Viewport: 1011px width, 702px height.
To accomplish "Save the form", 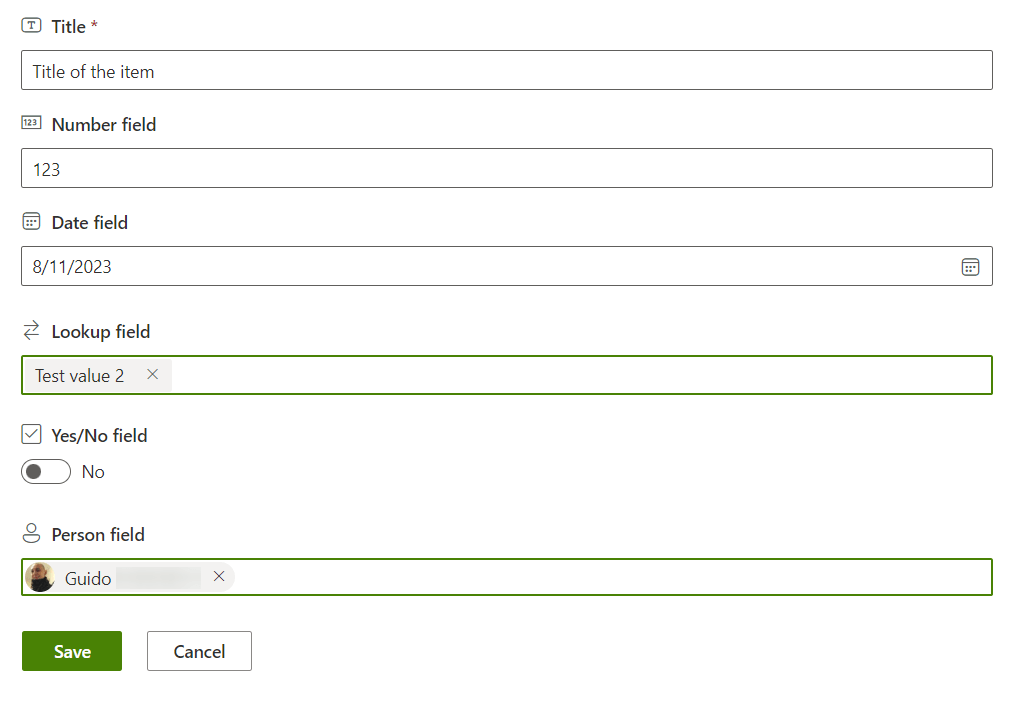I will pos(72,651).
